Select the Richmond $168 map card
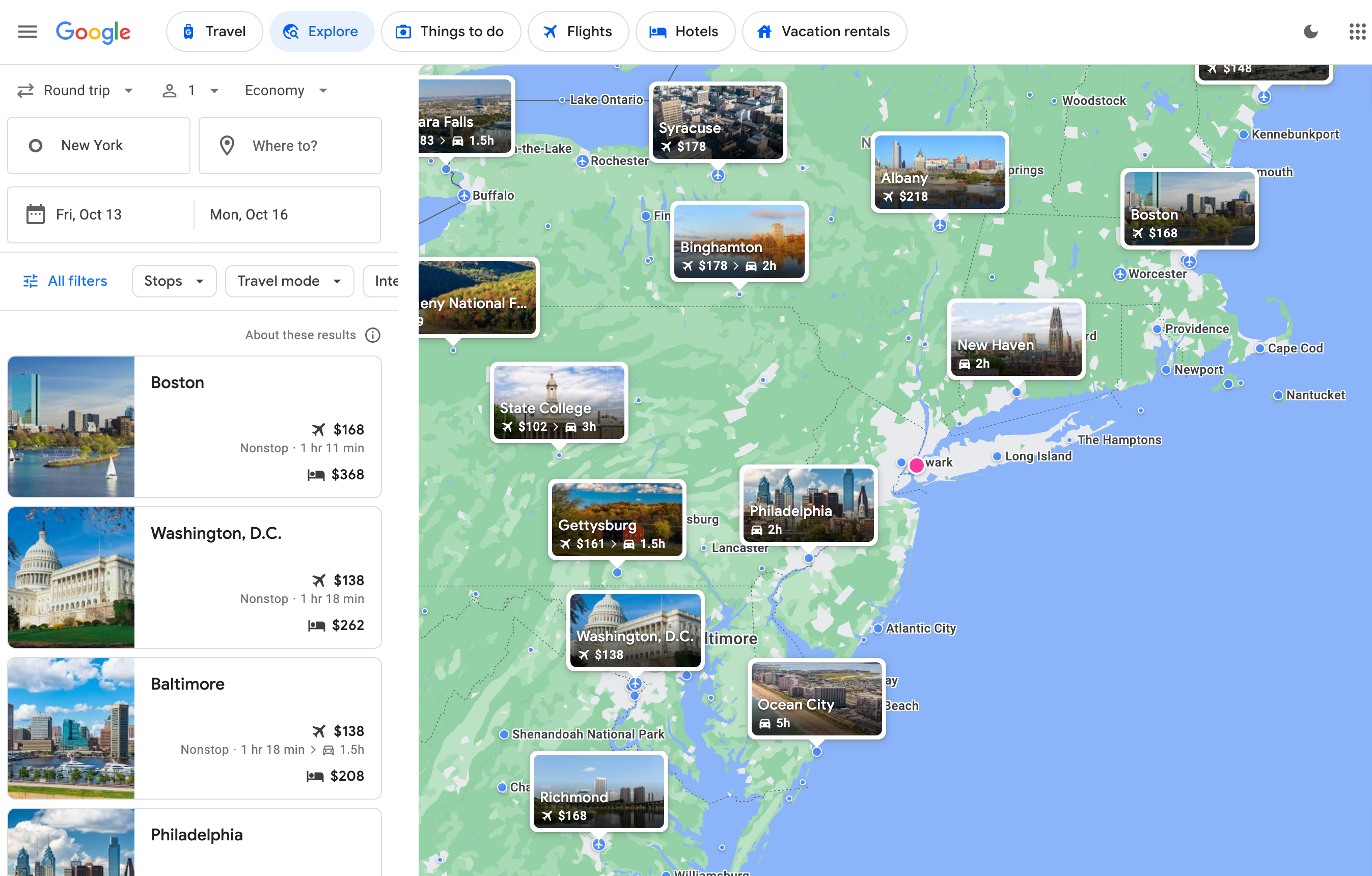Image resolution: width=1372 pixels, height=876 pixels. 599,791
